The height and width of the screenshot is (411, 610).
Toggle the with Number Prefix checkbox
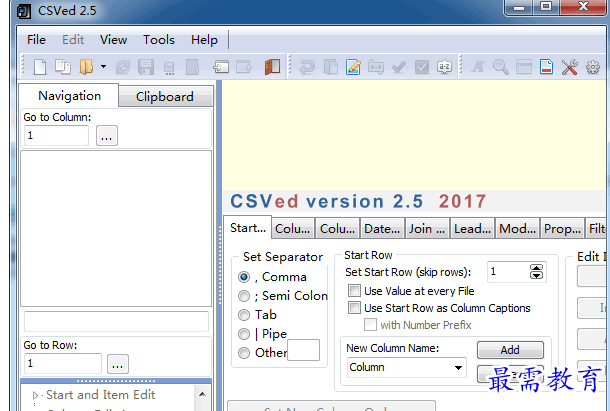[x=370, y=325]
